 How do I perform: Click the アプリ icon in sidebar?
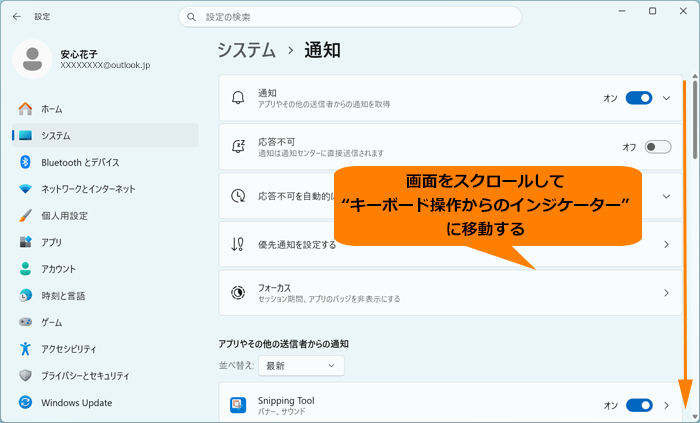[x=25, y=242]
